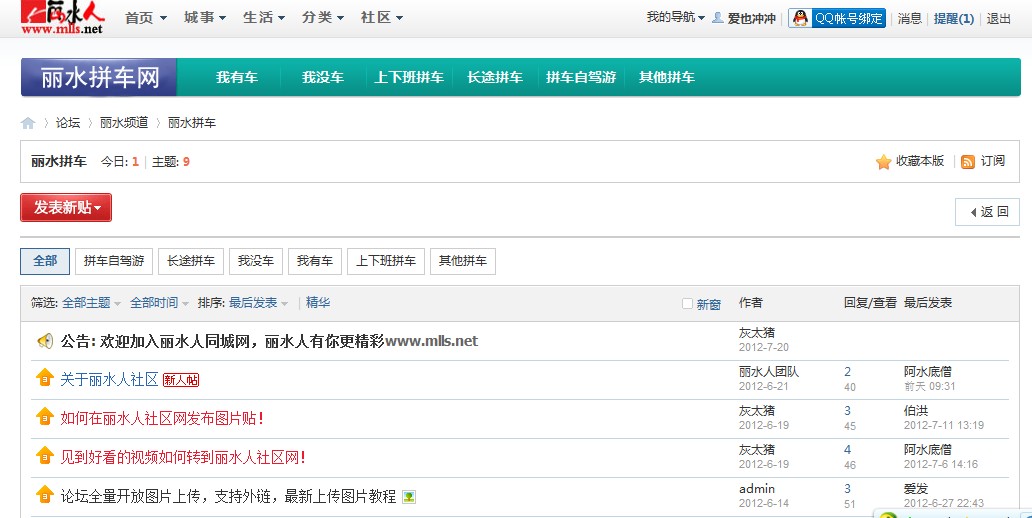Viewport: 1032px width, 518px height.
Task: Select 长途拼车 in the green navigation bar
Action: (x=494, y=78)
